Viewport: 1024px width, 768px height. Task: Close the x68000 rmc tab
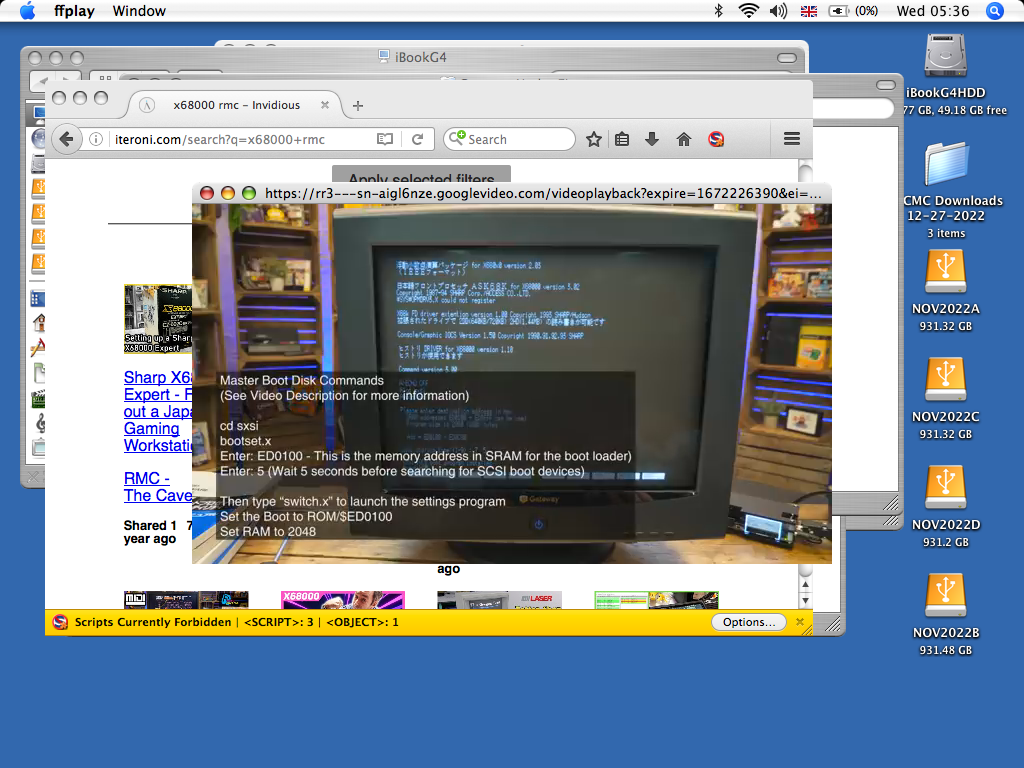[325, 104]
